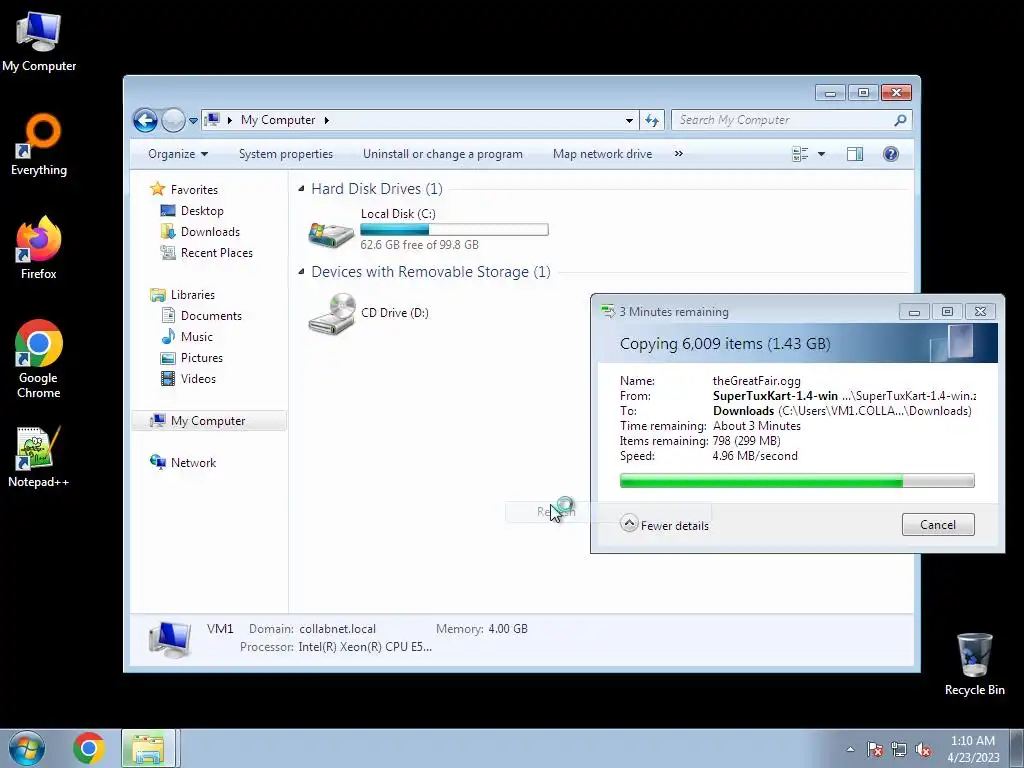Click Action Center flag tray icon
This screenshot has width=1024, height=768.
click(x=875, y=749)
